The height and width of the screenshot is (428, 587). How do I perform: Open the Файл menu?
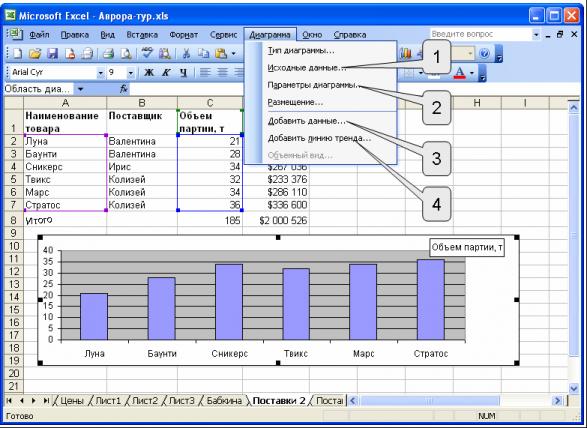pyautogui.click(x=39, y=35)
